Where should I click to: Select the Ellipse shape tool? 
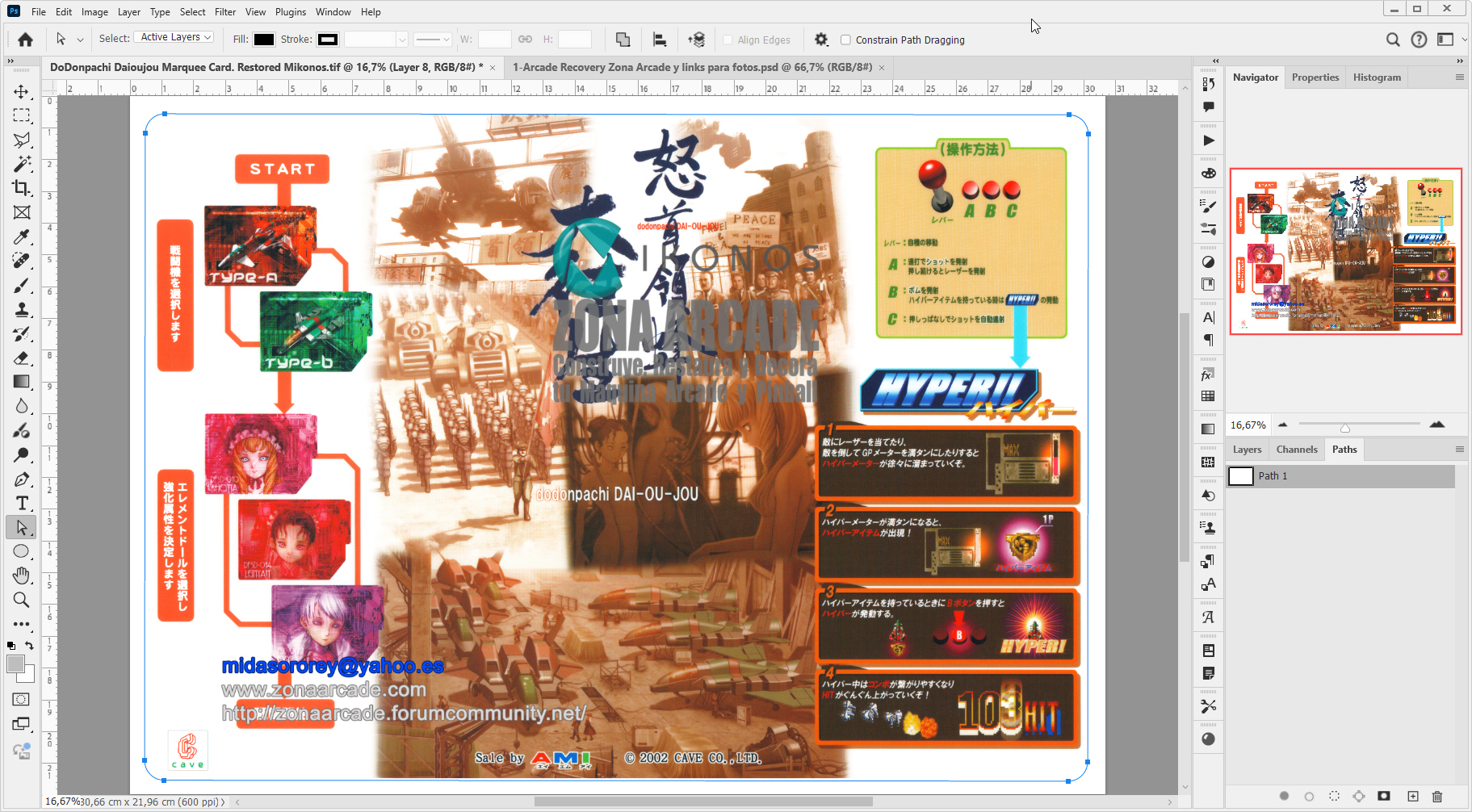point(22,551)
